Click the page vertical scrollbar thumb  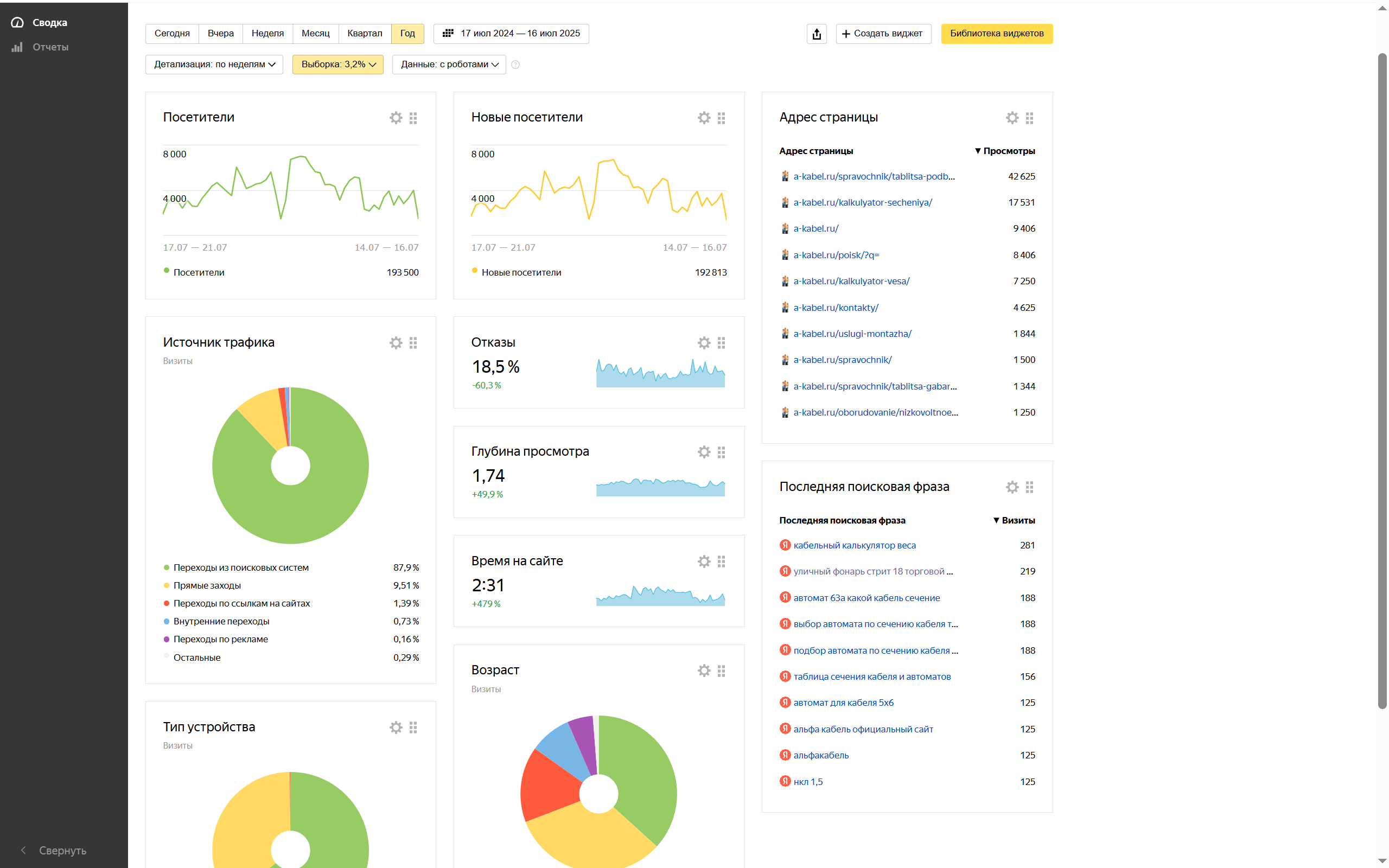[1382, 381]
